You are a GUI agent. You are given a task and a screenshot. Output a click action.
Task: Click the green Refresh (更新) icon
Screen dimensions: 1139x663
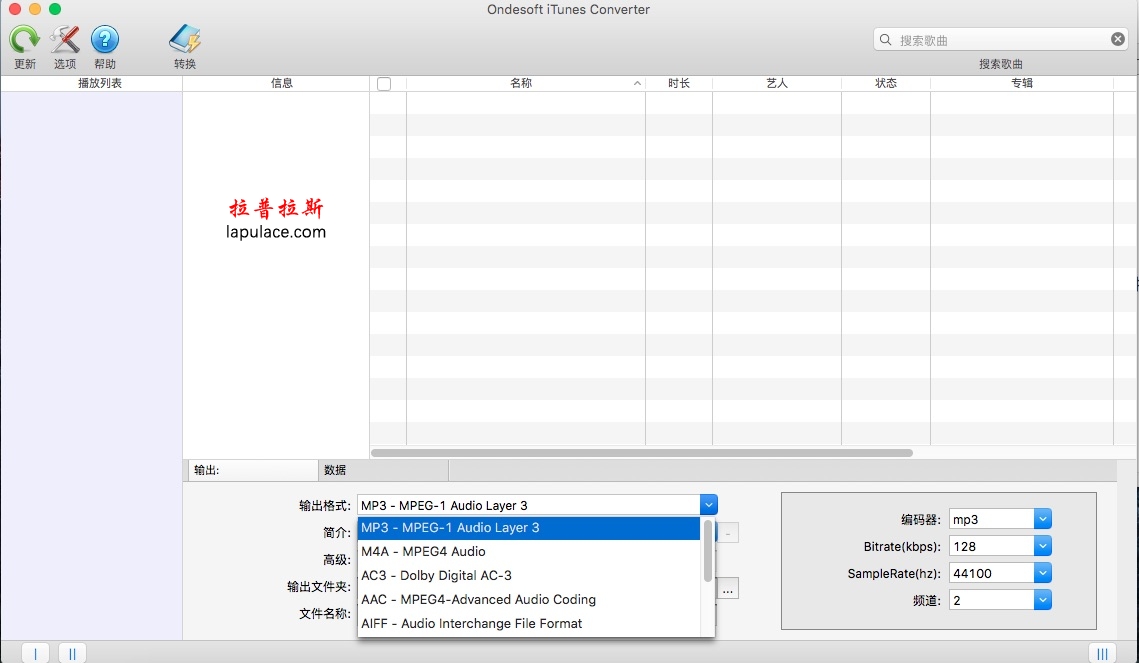[x=24, y=39]
